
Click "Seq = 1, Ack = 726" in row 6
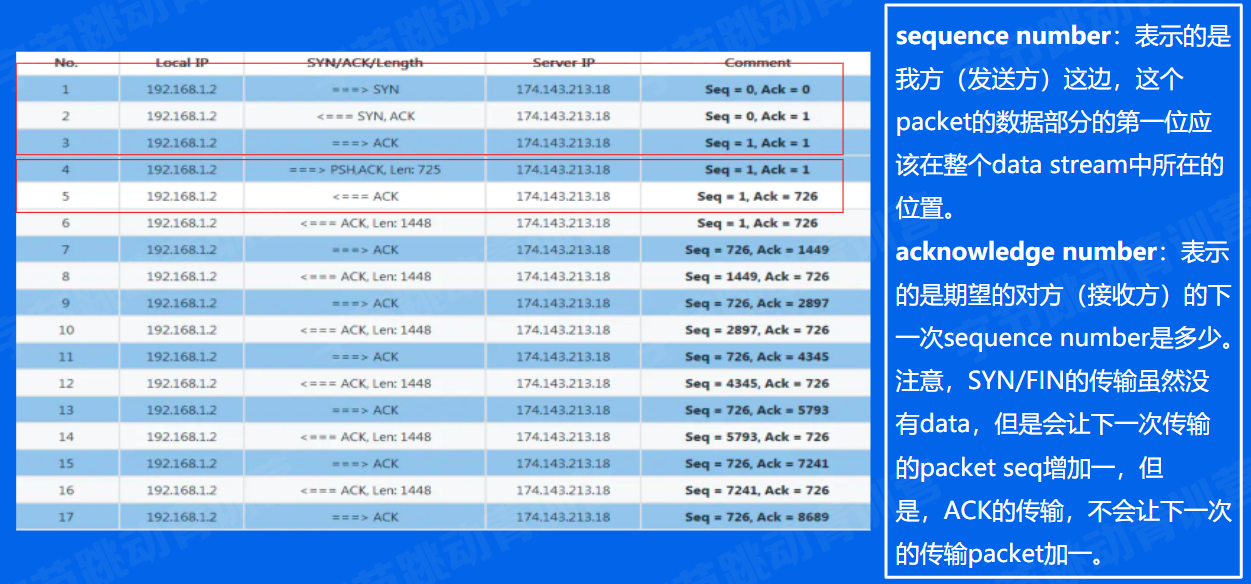(x=757, y=223)
